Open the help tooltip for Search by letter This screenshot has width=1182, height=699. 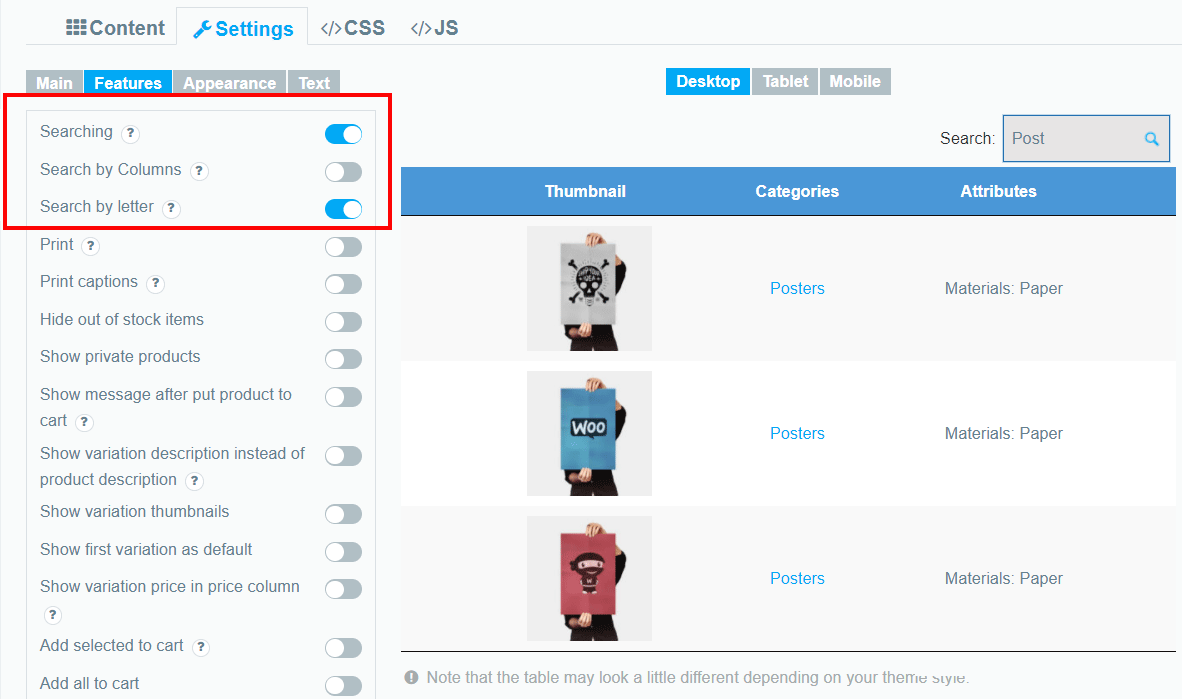coord(171,208)
